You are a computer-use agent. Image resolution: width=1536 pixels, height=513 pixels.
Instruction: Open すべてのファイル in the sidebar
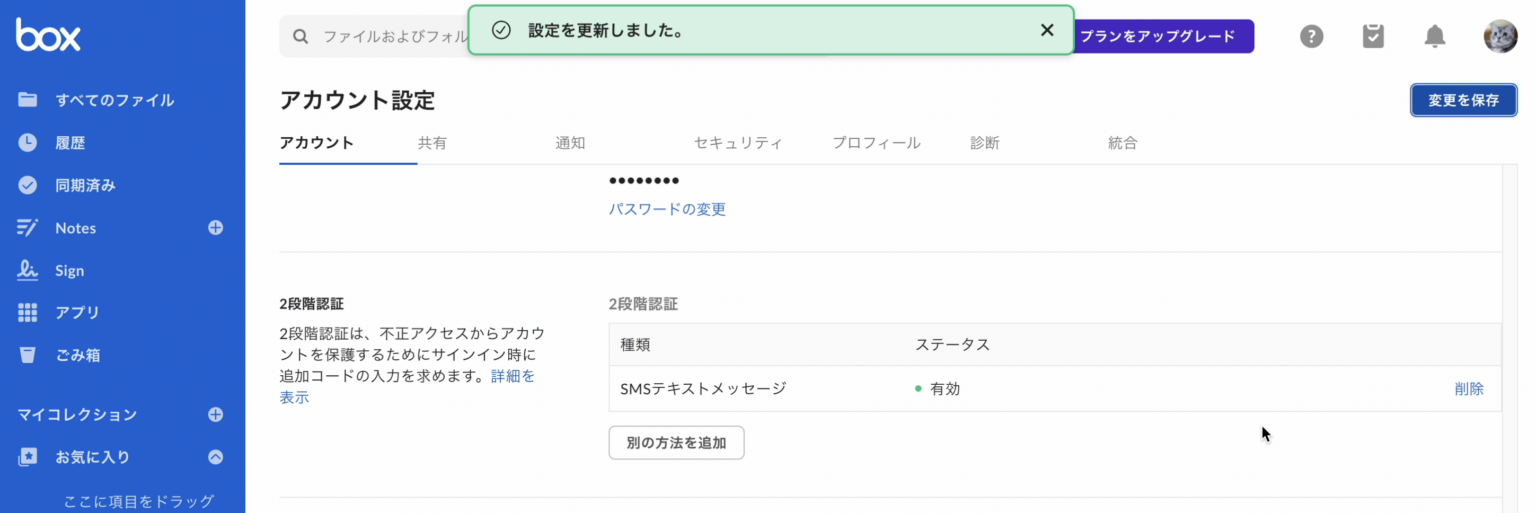click(x=114, y=100)
